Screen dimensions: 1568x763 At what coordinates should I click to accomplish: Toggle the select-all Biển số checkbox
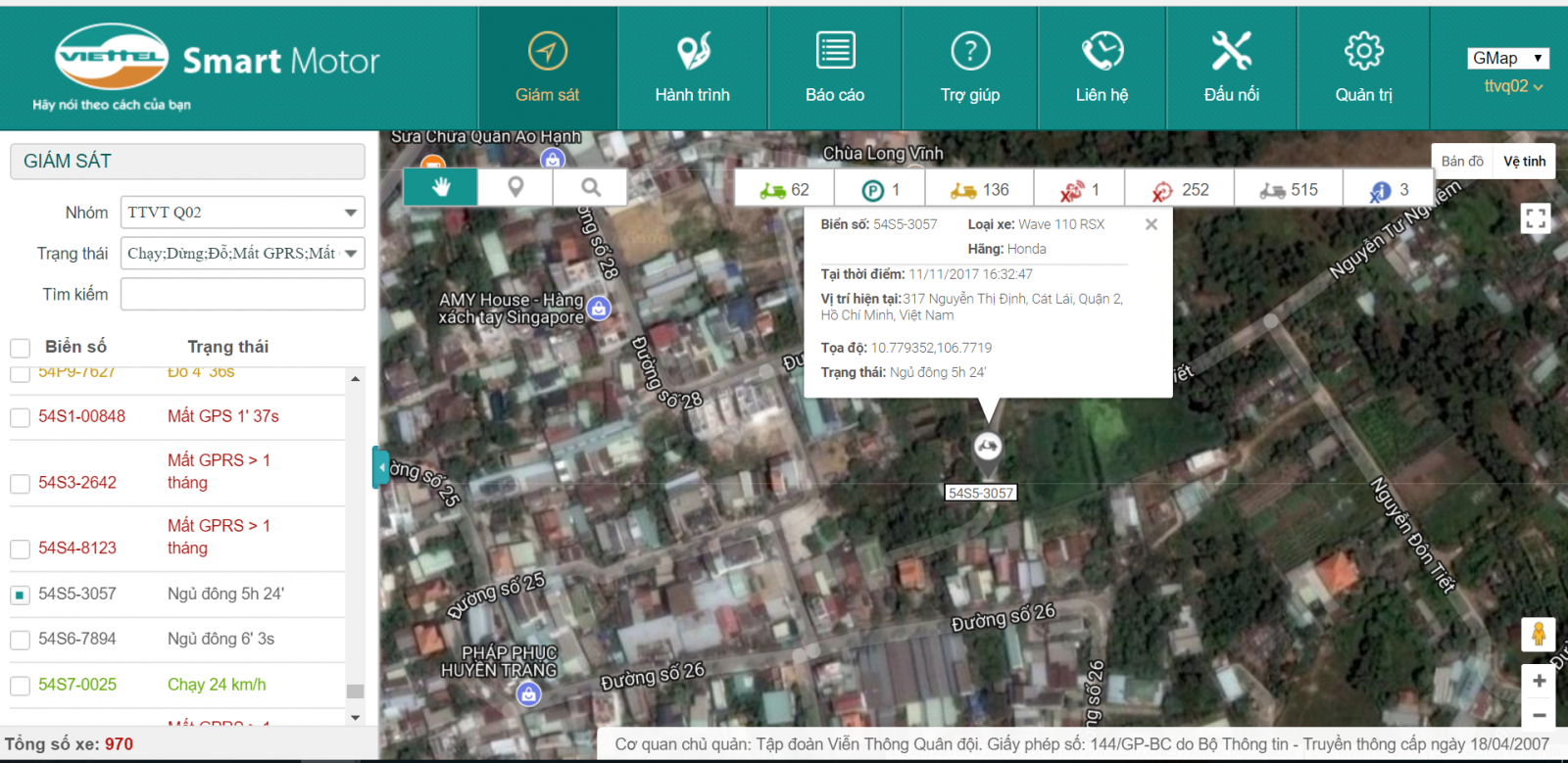[20, 348]
